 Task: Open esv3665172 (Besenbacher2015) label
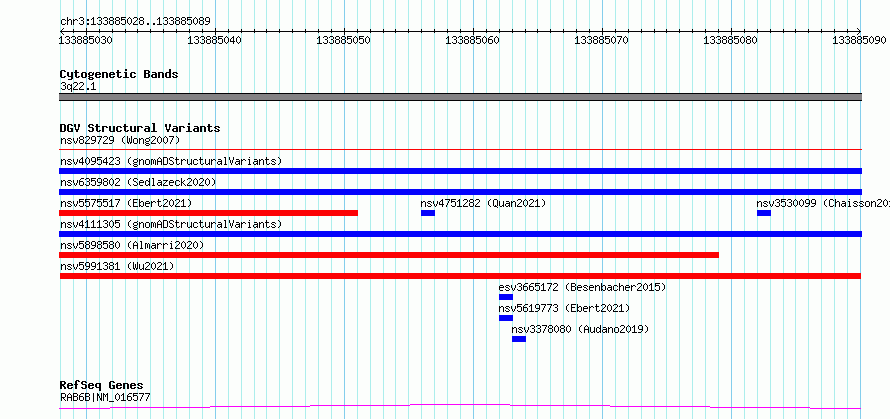coord(582,287)
